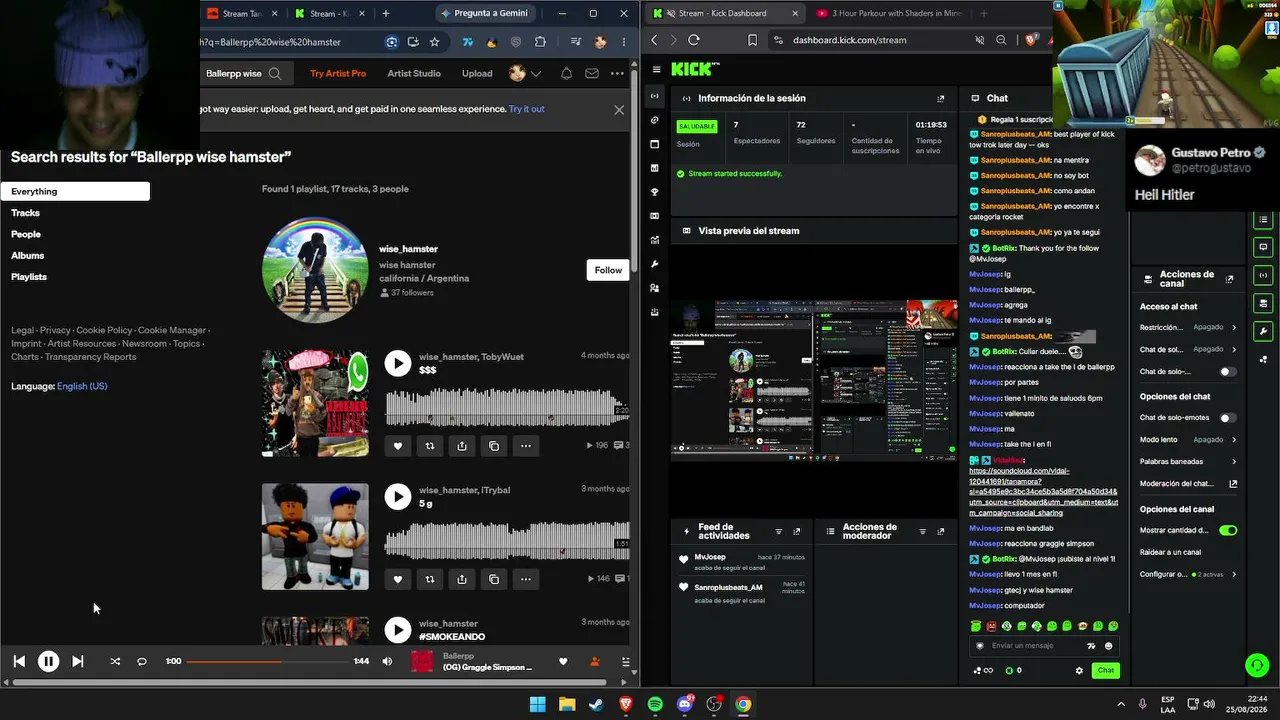Viewport: 1280px width, 720px height.
Task: Pop out the Información de la sesión panel
Action: [940, 99]
